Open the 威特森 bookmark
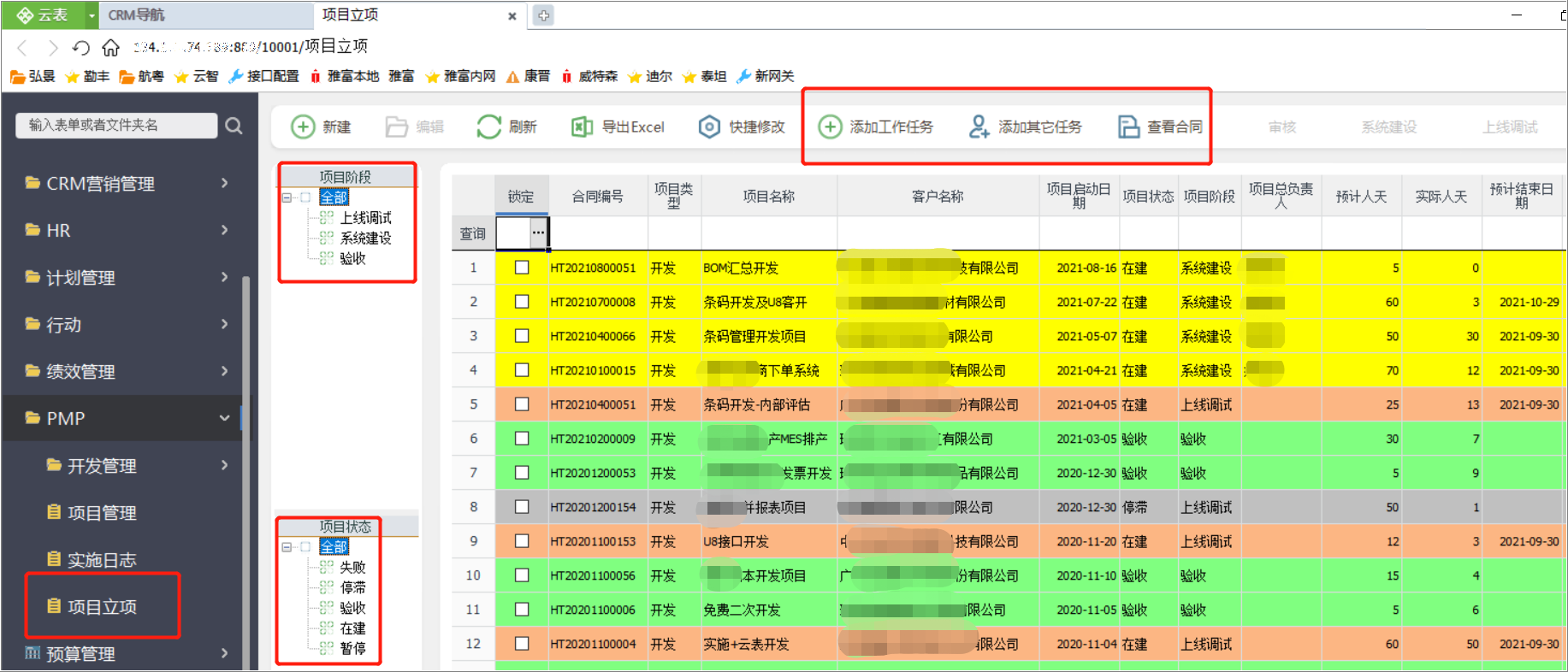The height and width of the screenshot is (672, 1568). [x=589, y=76]
